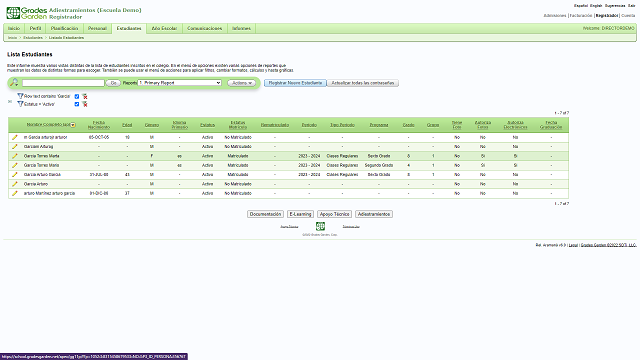Sort by Estatus Matrícula column header
This screenshot has width=640, height=360.
pyautogui.click(x=238, y=125)
